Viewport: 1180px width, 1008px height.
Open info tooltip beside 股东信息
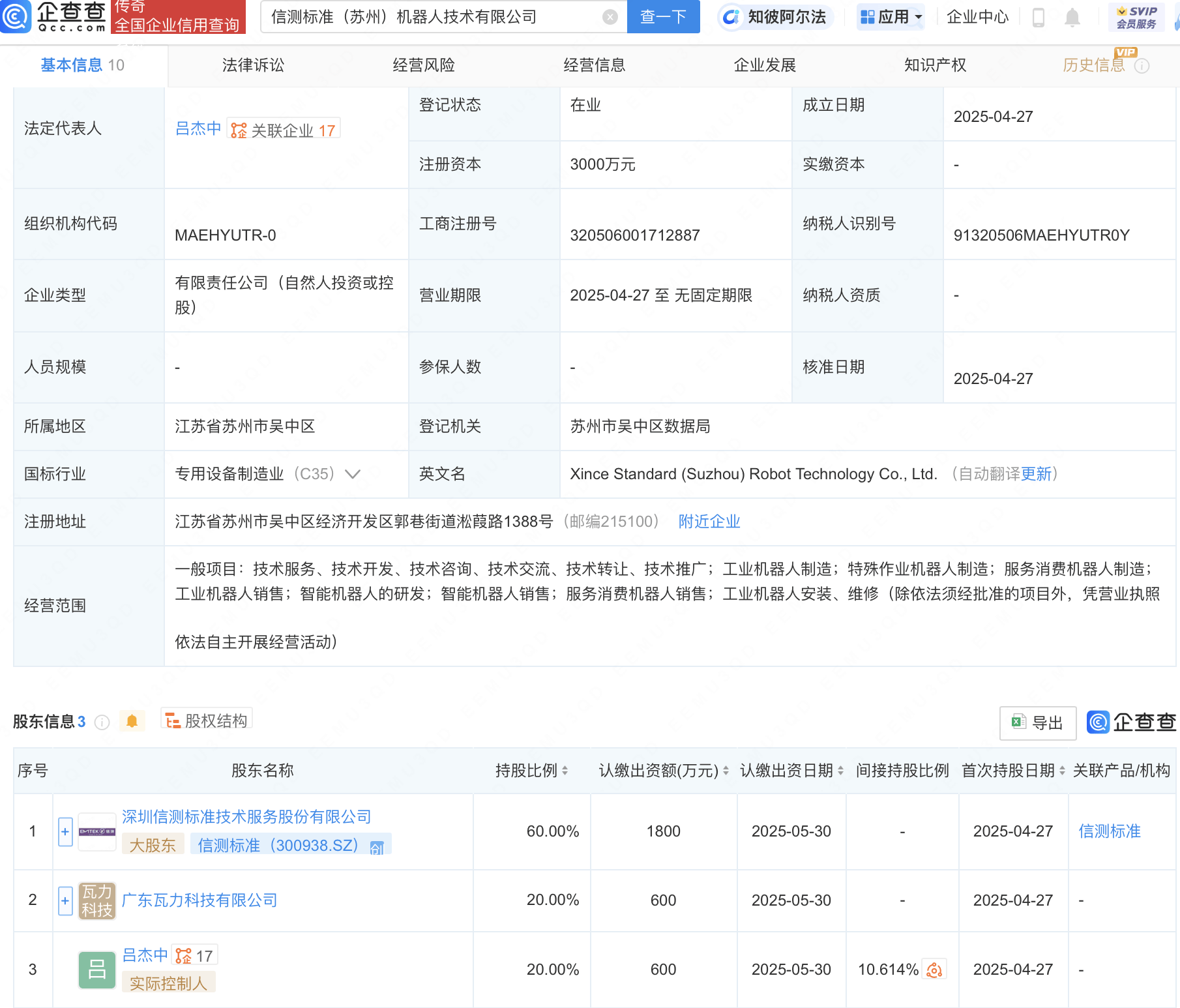[x=102, y=722]
